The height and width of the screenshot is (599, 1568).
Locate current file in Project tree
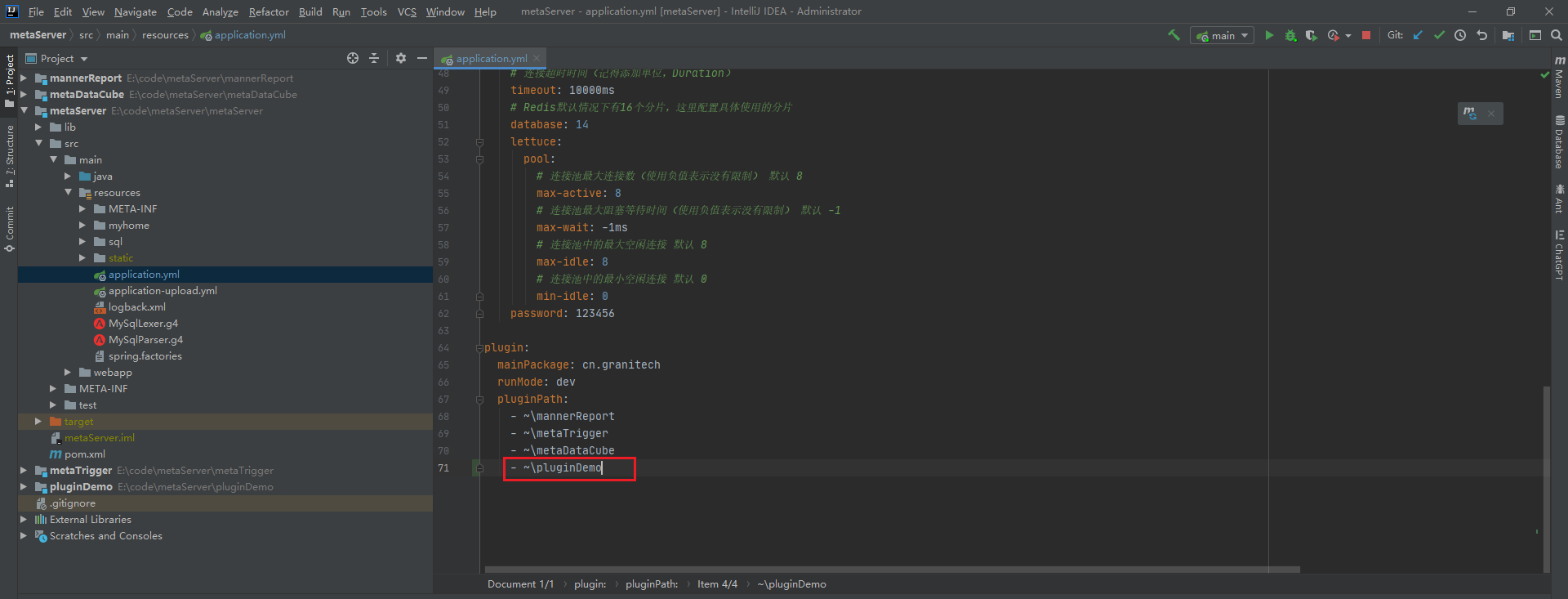tap(353, 58)
